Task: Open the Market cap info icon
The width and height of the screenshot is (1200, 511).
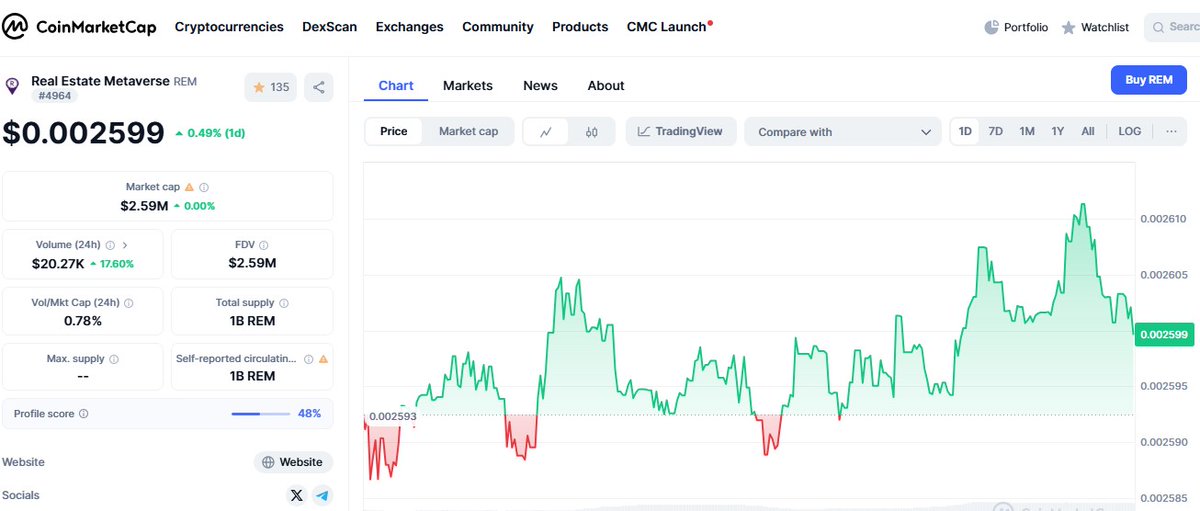Action: coord(204,187)
